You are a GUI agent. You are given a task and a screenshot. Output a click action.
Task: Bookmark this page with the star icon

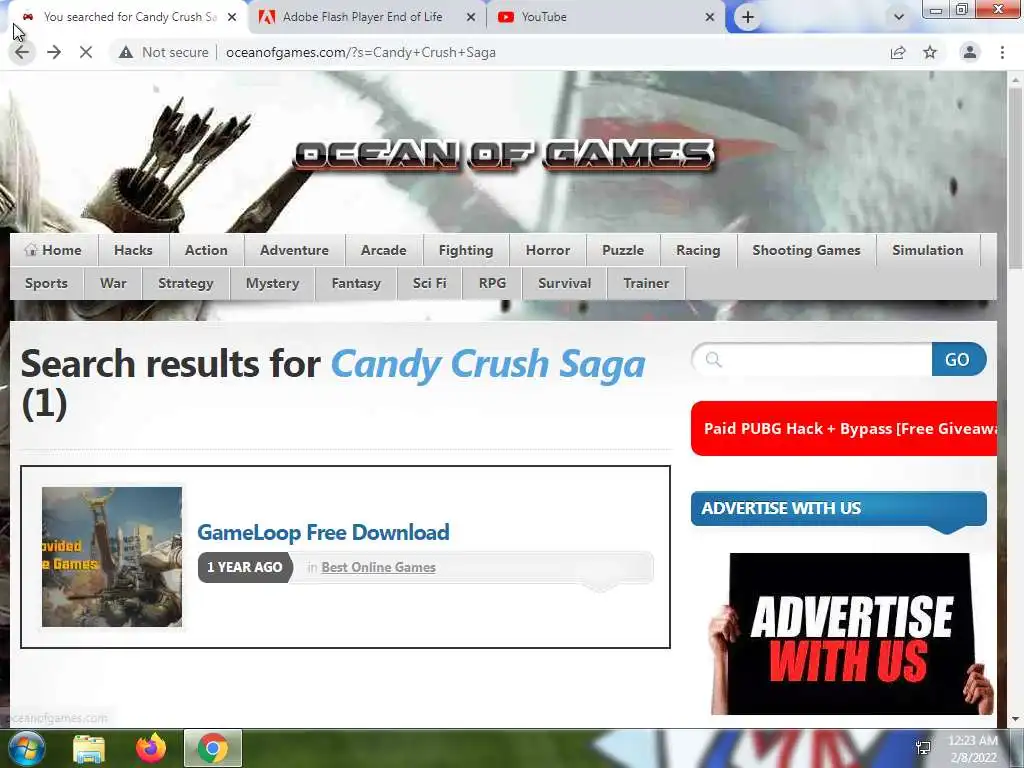[x=930, y=52]
